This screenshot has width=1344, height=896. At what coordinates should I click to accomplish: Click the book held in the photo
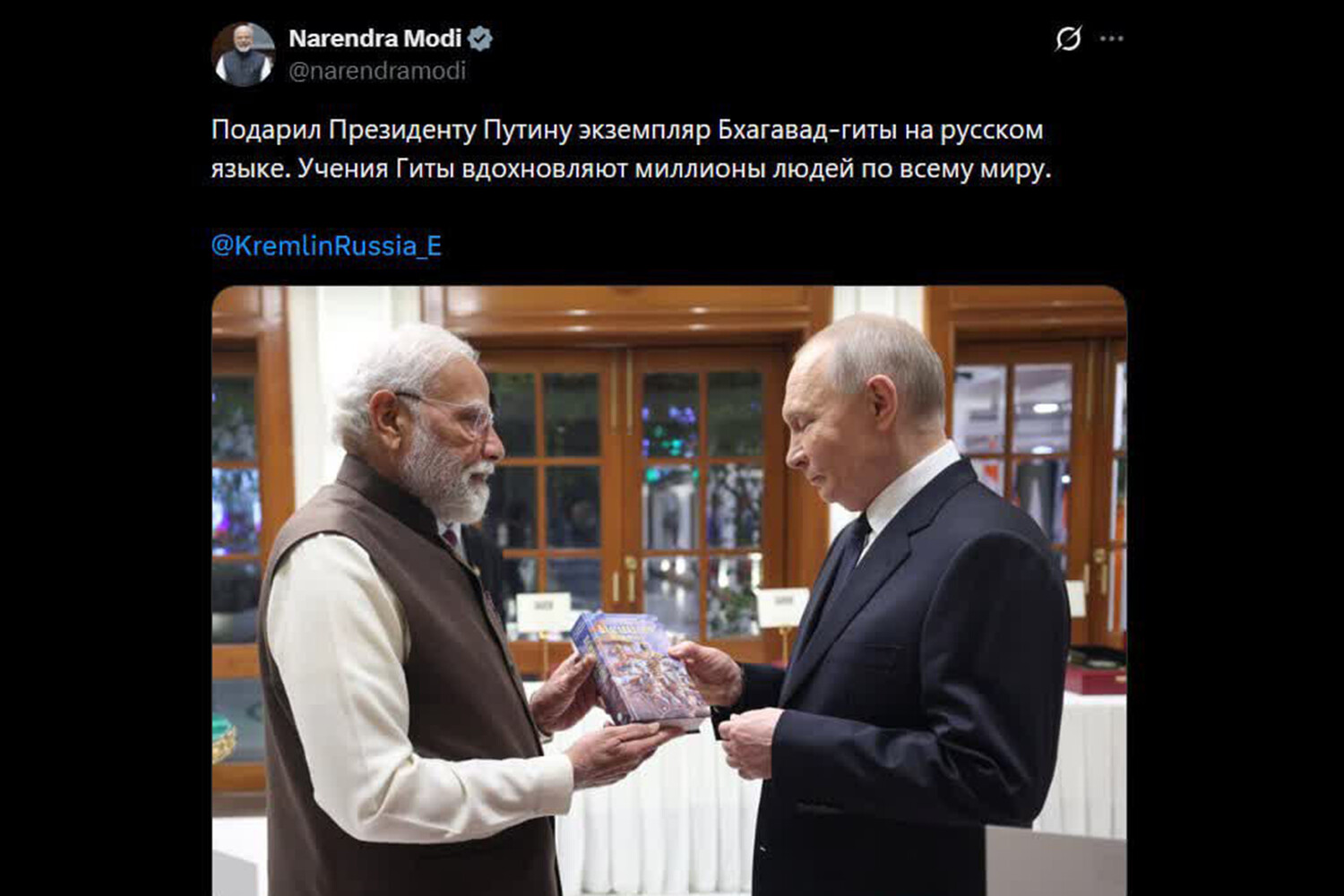pos(638,668)
